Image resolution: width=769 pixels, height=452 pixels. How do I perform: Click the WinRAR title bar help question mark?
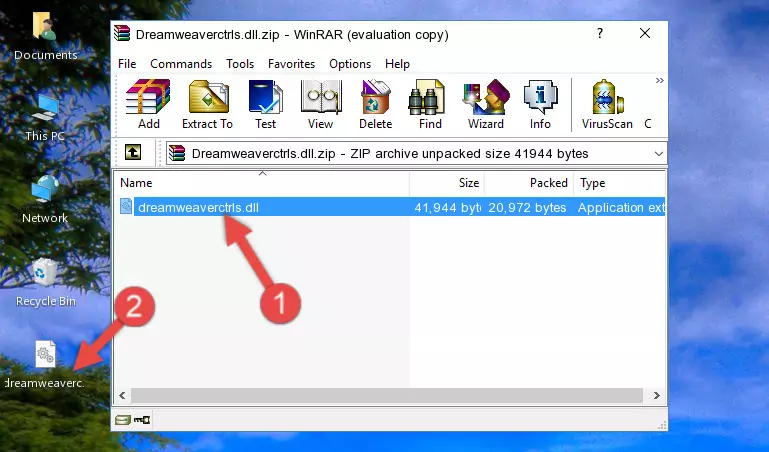pyautogui.click(x=600, y=33)
